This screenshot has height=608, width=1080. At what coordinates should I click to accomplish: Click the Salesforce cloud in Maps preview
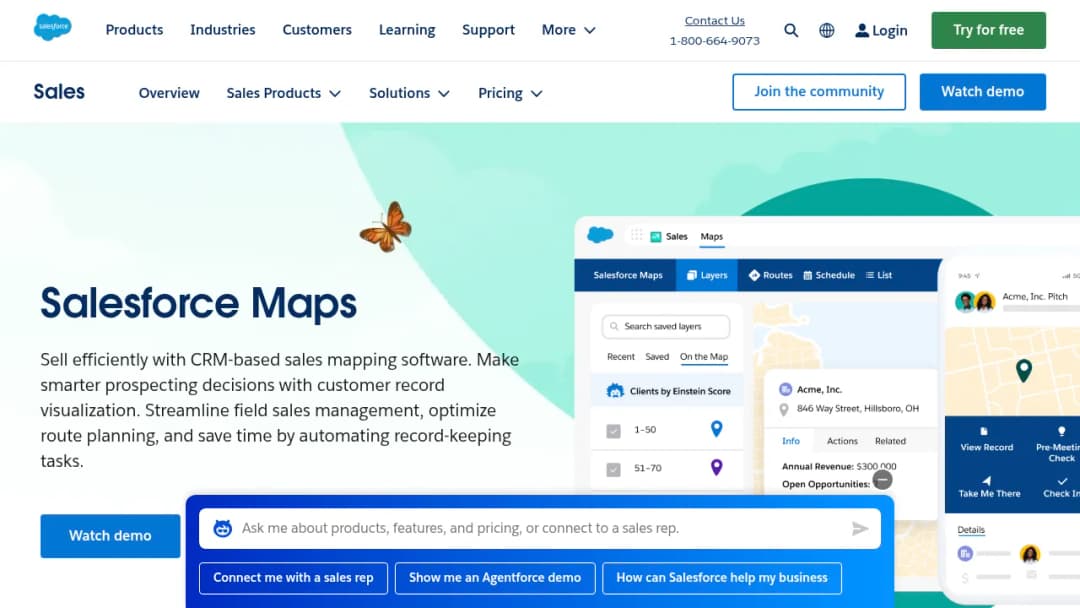click(x=600, y=235)
